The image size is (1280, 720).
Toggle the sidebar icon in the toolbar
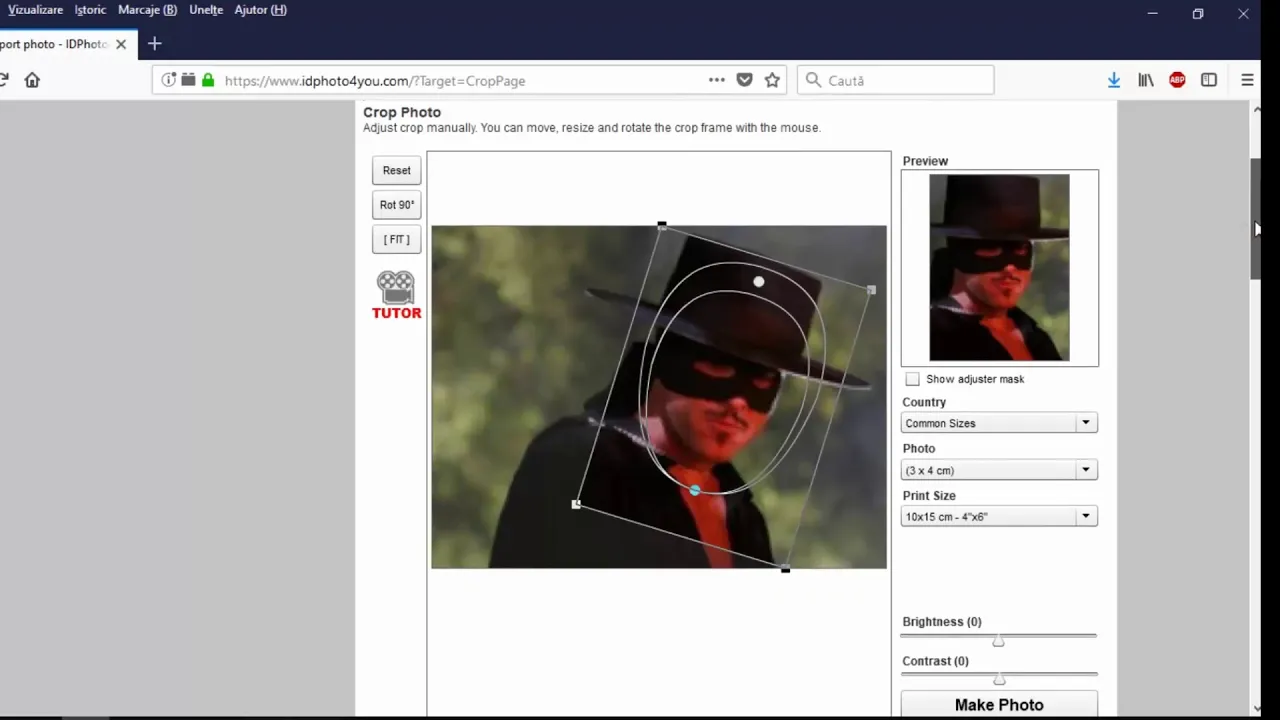[x=1209, y=80]
